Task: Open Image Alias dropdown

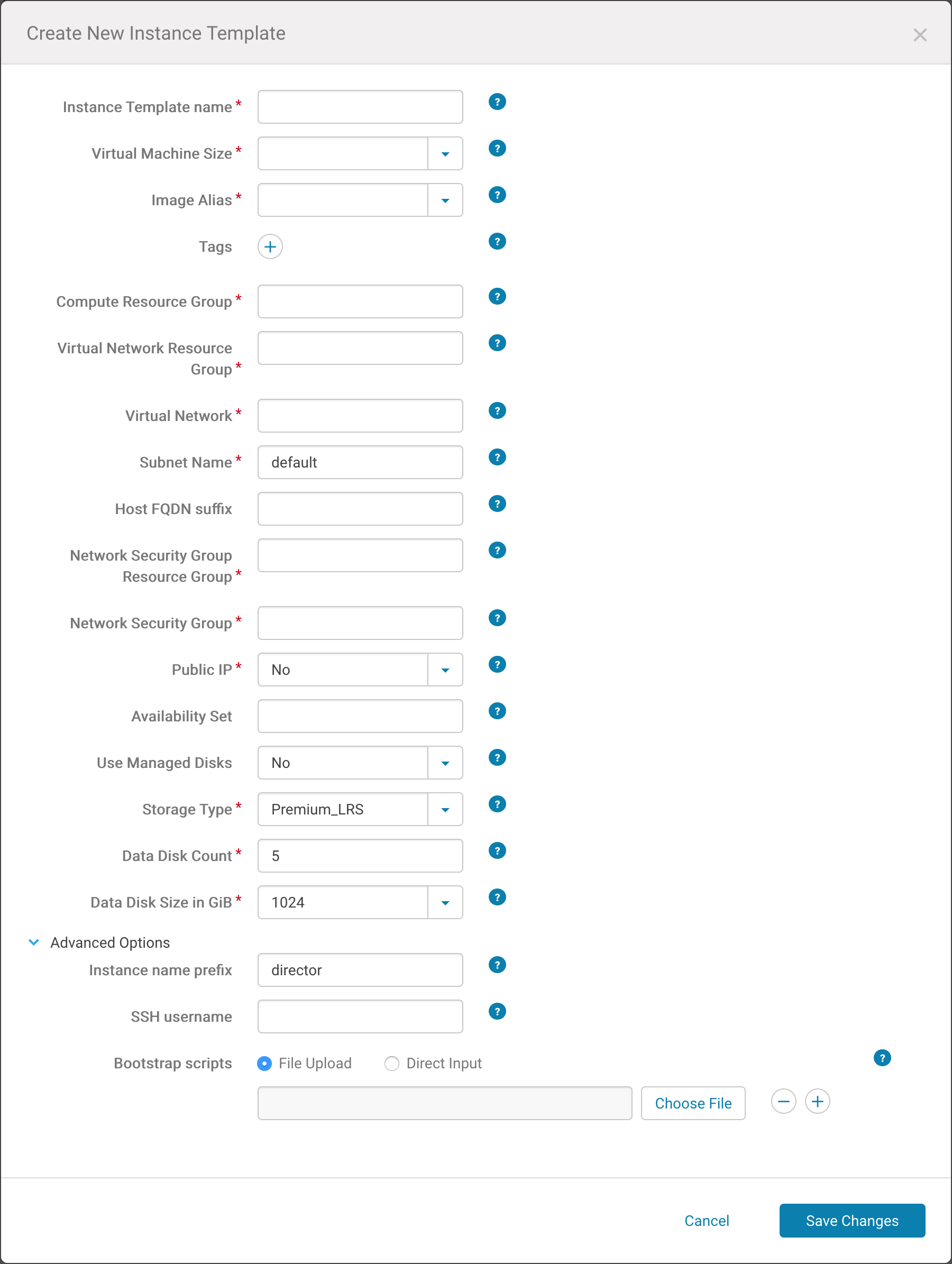Action: coord(445,200)
